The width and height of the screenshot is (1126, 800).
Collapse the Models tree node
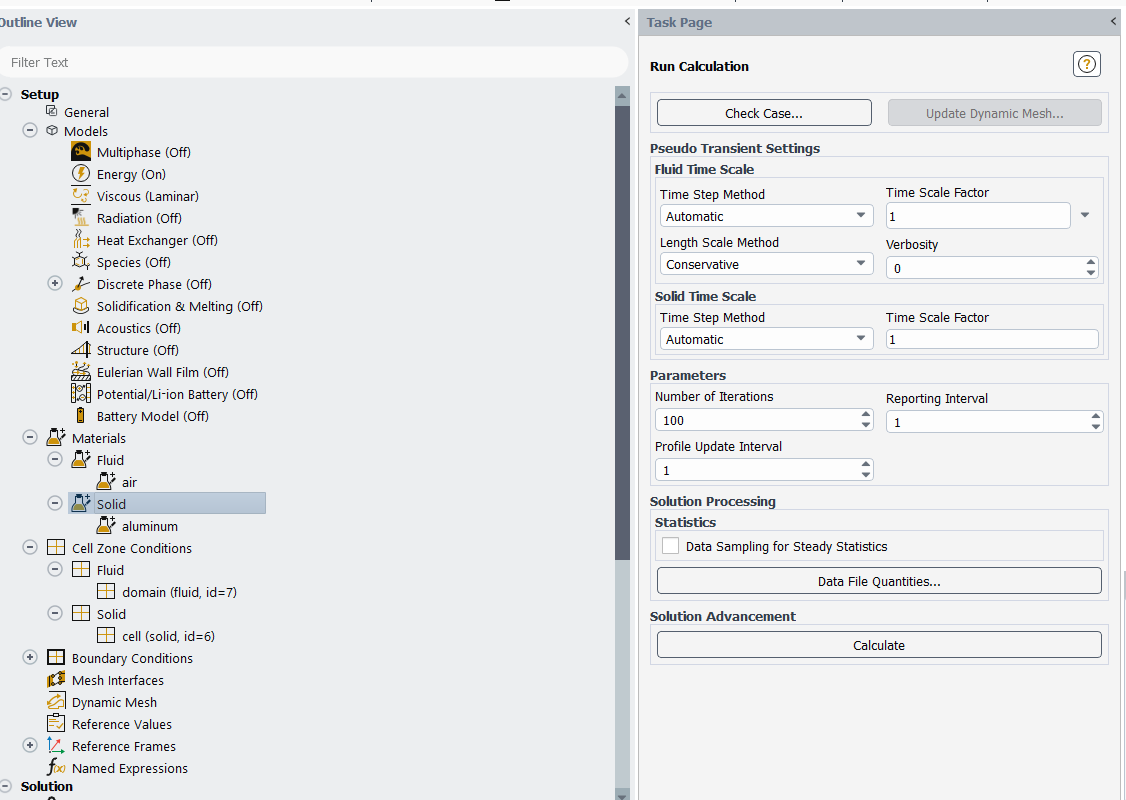coord(30,131)
